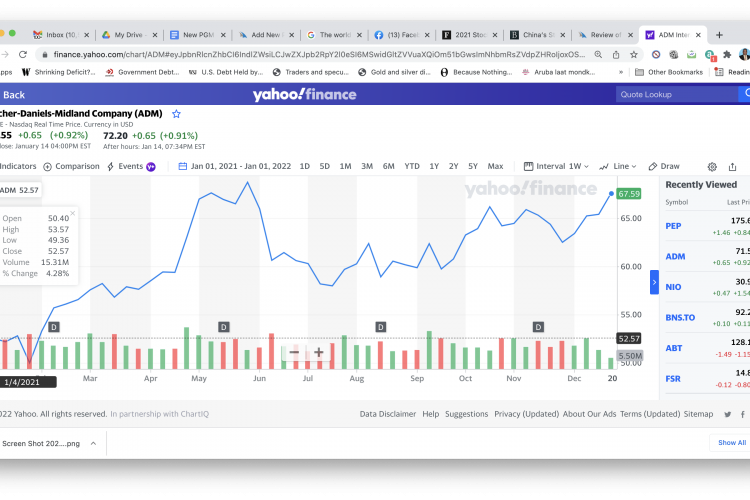Zoom in chart with plus button
Viewport: 750px width, 500px height.
pyautogui.click(x=319, y=353)
